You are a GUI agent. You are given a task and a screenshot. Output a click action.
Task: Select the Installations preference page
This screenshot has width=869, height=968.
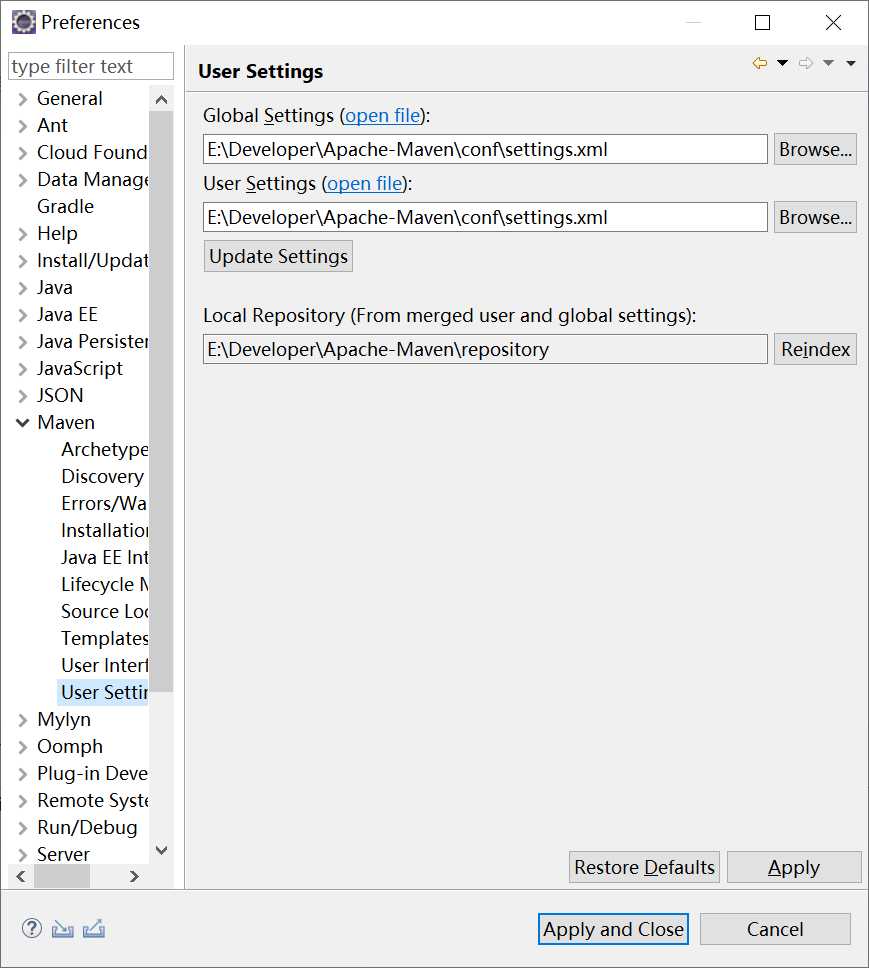pyautogui.click(x=104, y=531)
